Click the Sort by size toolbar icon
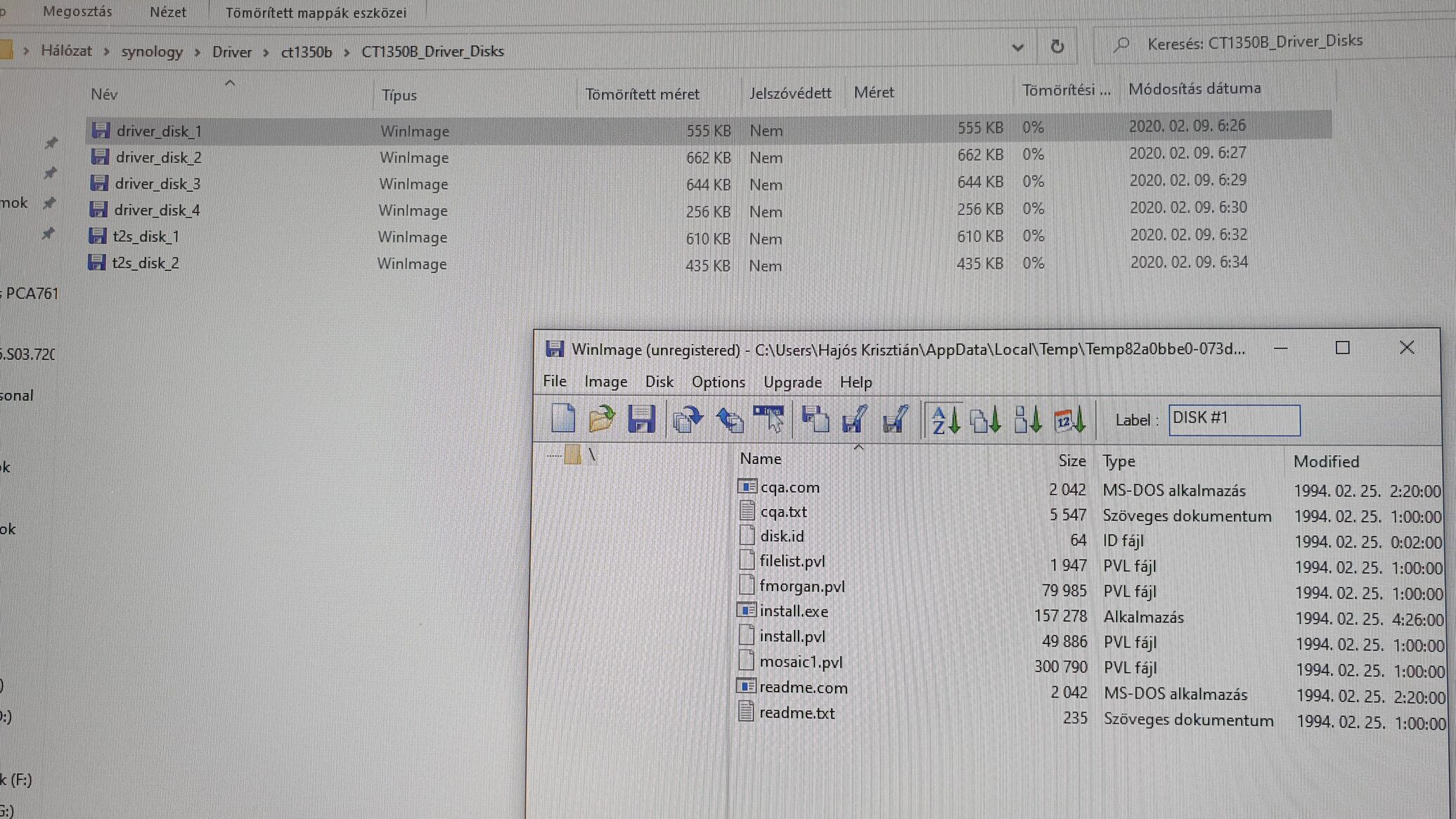The image size is (1456, 819). click(x=1027, y=420)
